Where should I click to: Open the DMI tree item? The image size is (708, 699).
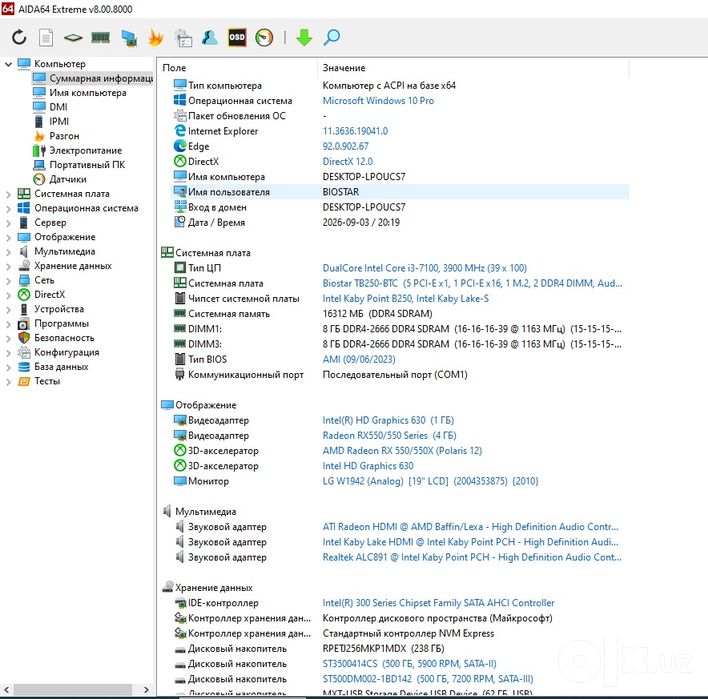click(50, 107)
